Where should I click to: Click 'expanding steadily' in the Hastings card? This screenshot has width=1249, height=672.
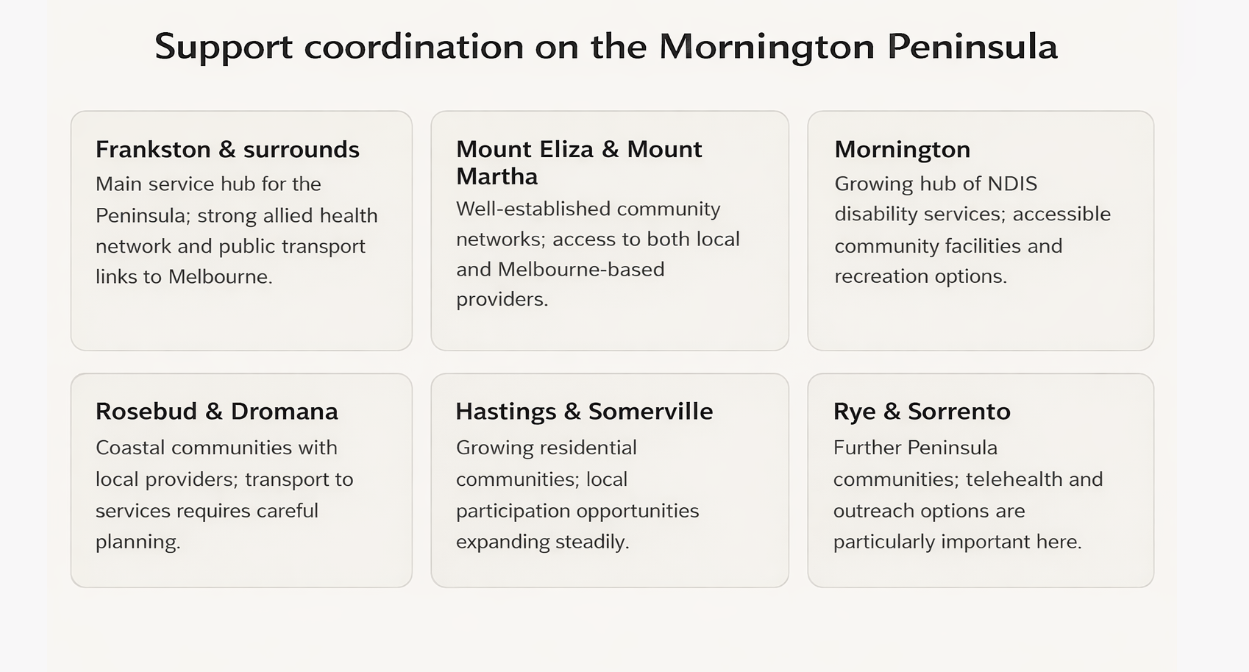pos(542,542)
